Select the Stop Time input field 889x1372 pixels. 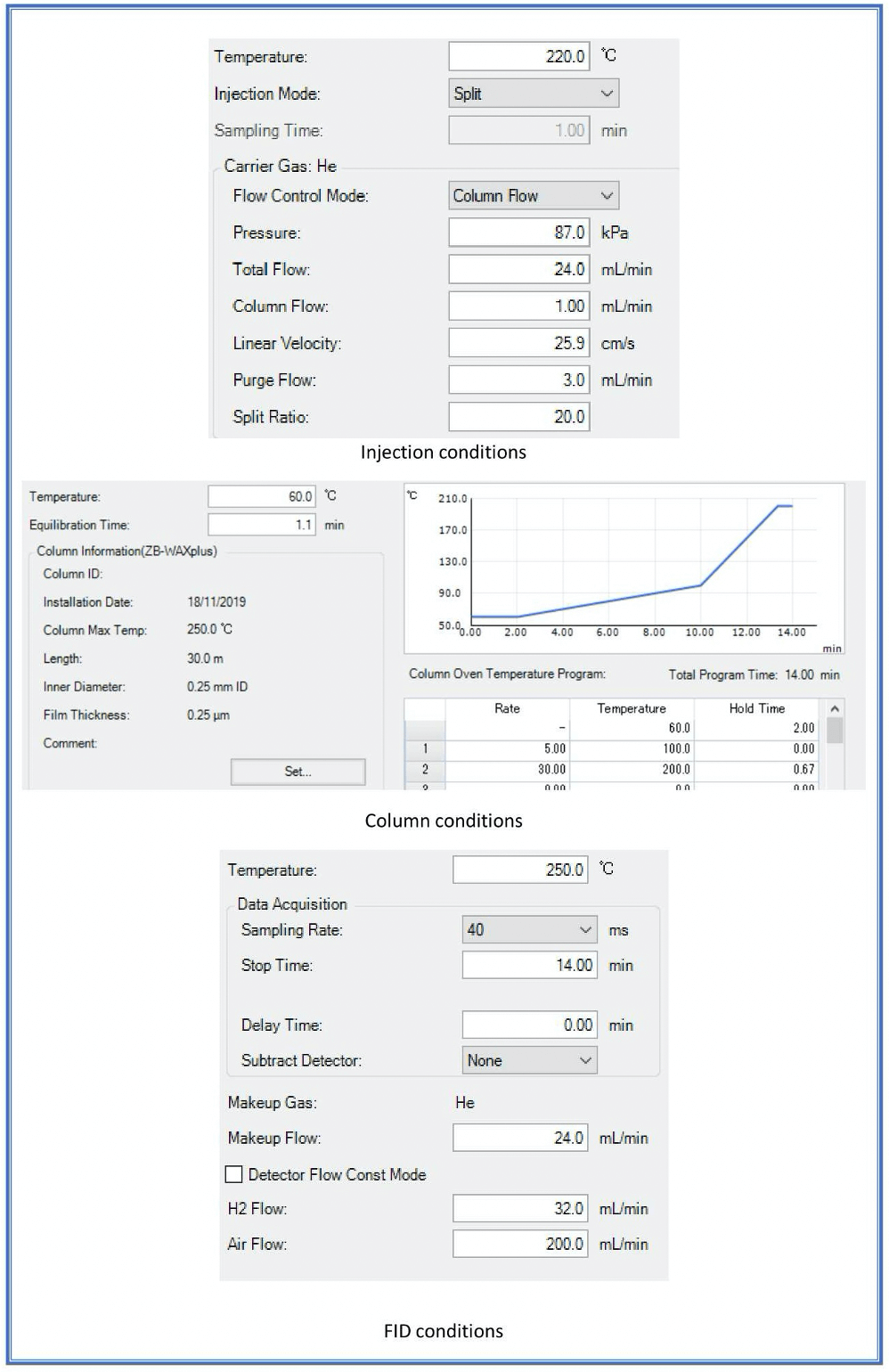pyautogui.click(x=529, y=965)
